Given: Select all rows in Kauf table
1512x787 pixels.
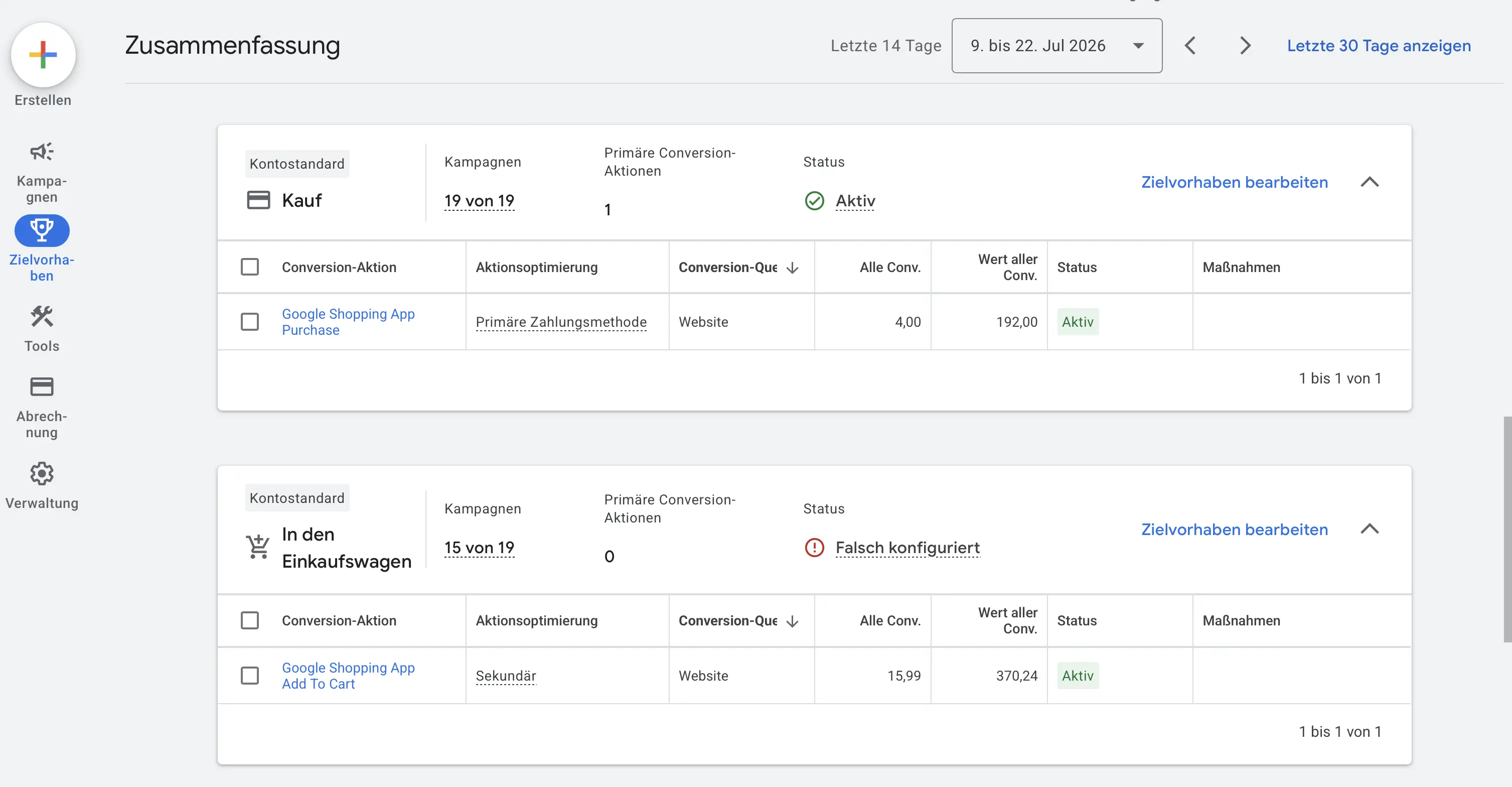Looking at the screenshot, I should tap(249, 267).
